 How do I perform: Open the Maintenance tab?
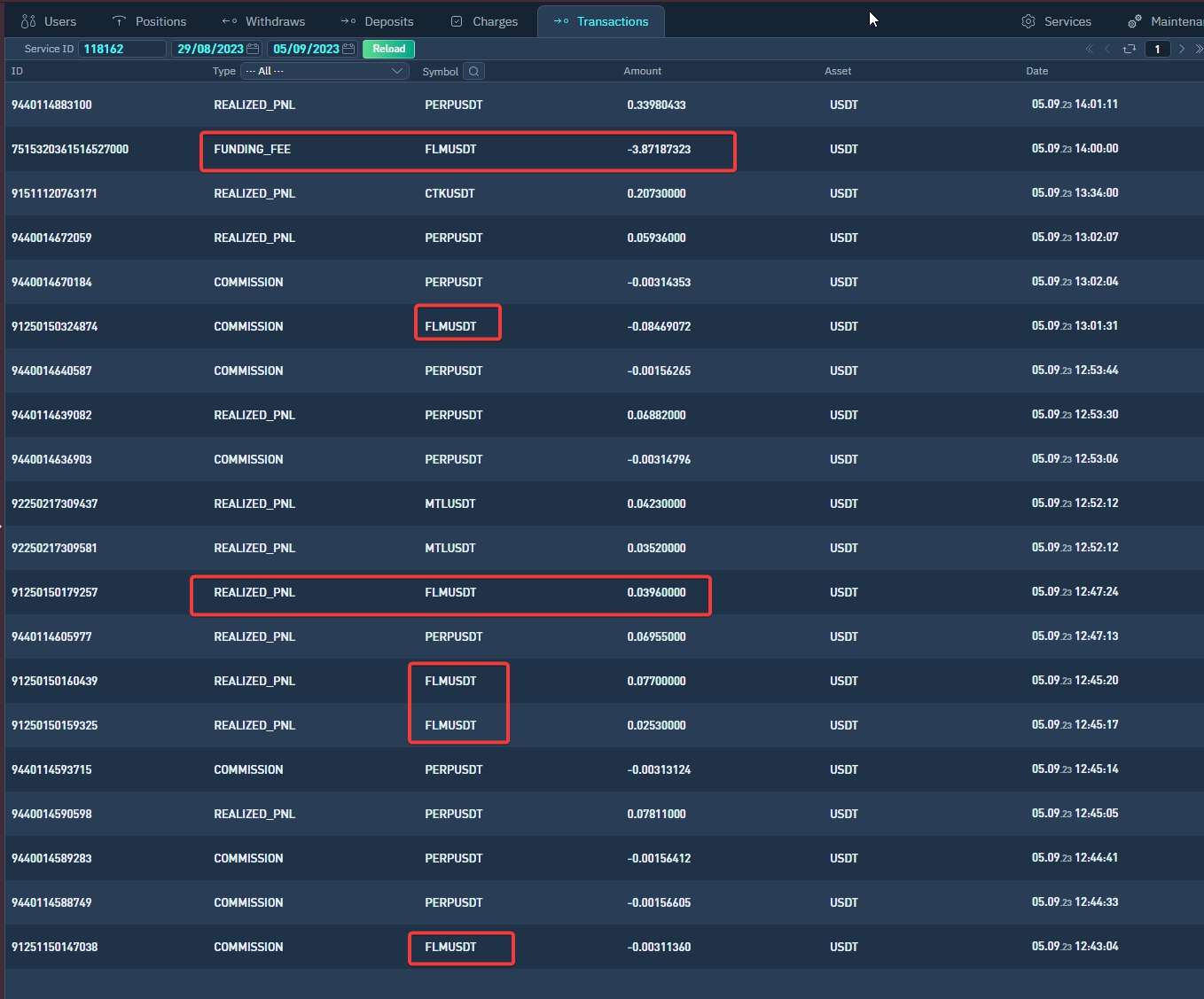pos(1165,21)
